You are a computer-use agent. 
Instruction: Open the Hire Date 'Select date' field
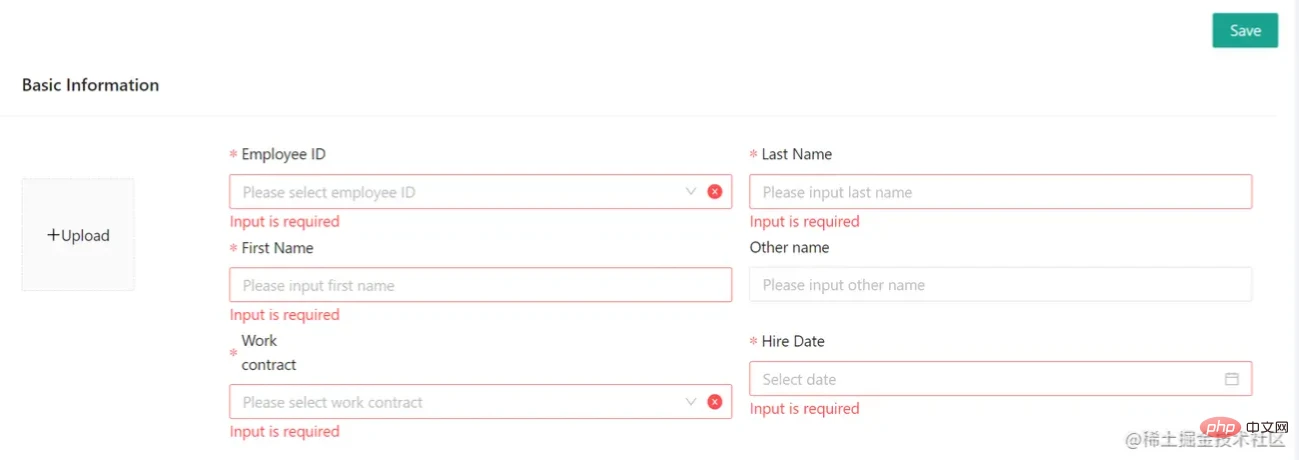point(1000,379)
